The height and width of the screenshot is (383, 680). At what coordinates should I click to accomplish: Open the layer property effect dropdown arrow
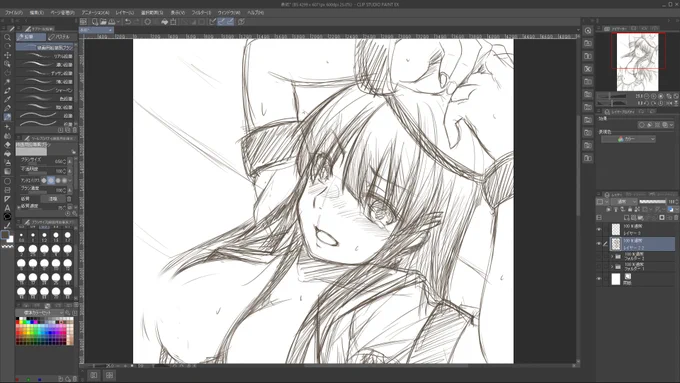[x=671, y=125]
